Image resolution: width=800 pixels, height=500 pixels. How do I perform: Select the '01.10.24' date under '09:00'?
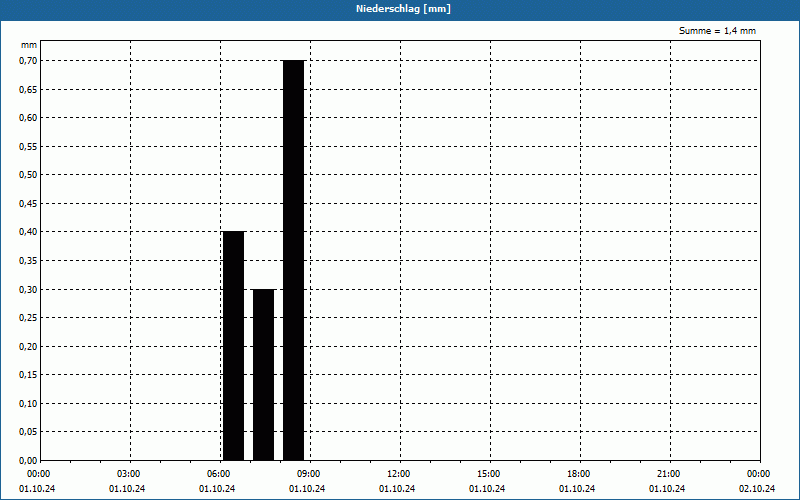pos(307,489)
